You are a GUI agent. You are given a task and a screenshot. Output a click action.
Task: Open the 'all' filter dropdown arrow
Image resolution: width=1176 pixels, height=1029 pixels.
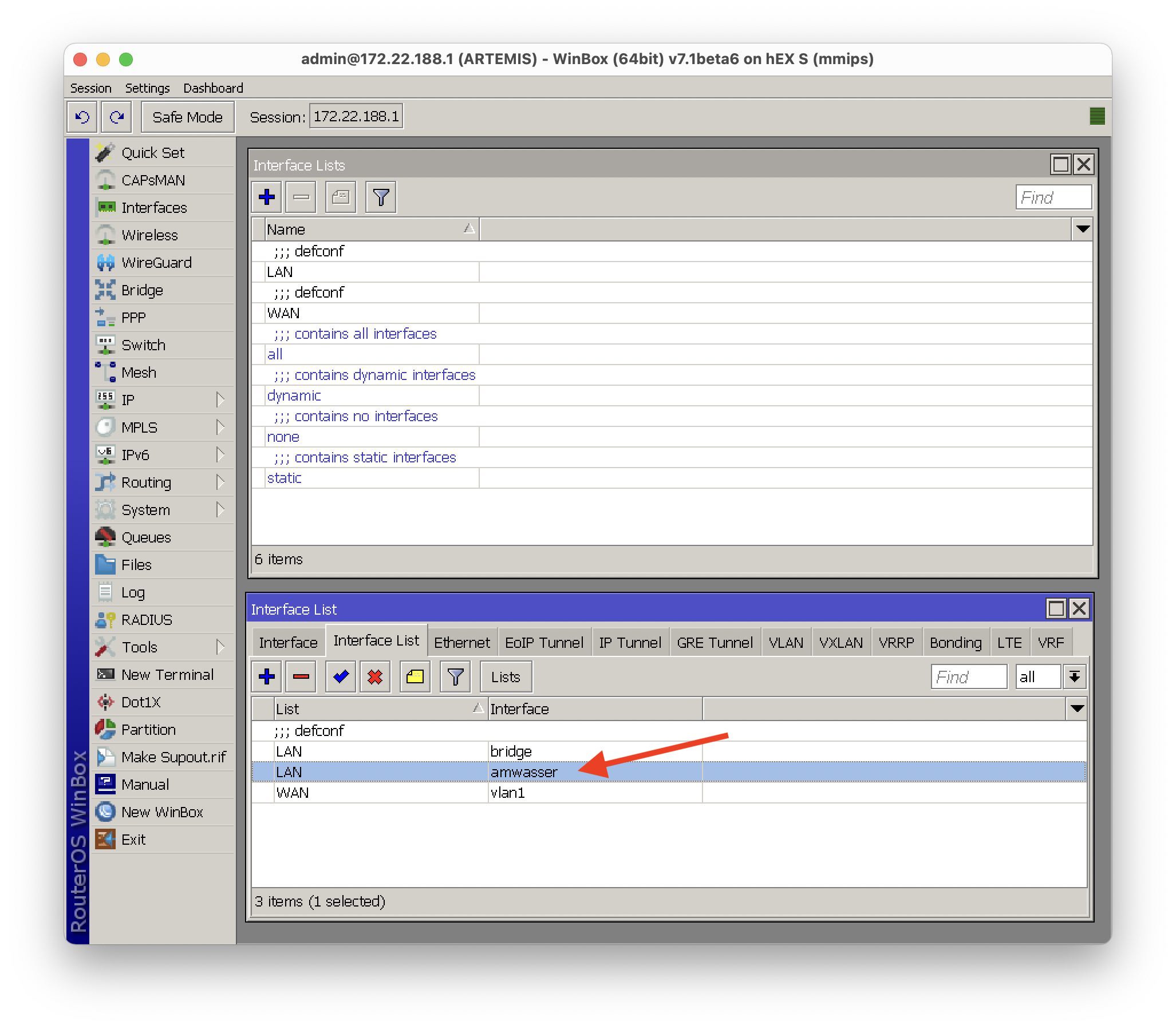(x=1074, y=676)
